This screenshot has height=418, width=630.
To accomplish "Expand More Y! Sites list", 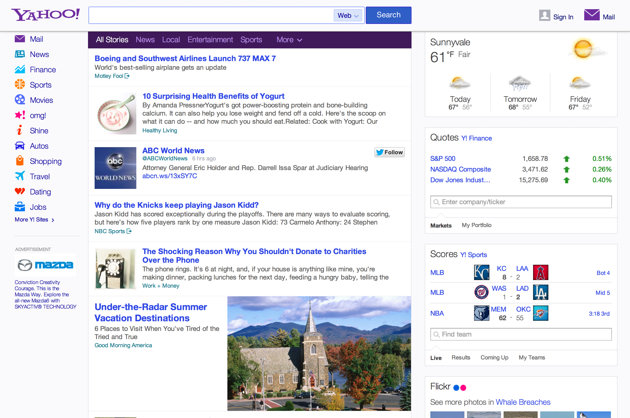I will (33, 219).
